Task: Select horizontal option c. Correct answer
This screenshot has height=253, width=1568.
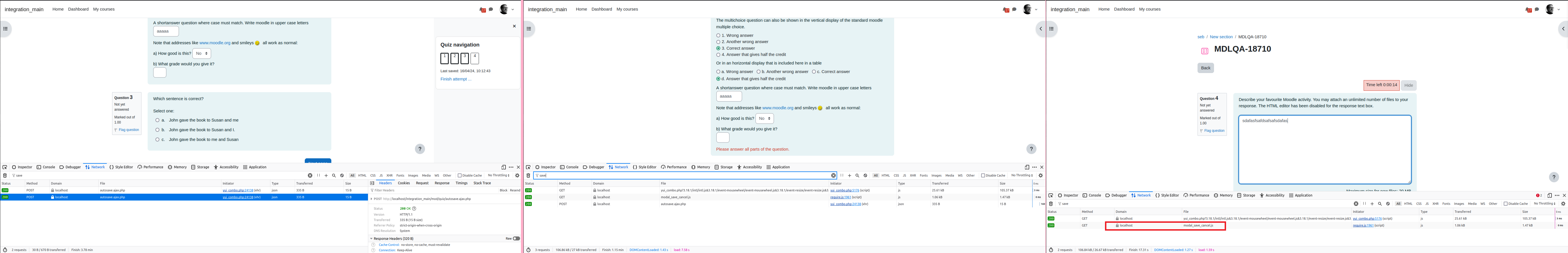Action: coord(814,72)
